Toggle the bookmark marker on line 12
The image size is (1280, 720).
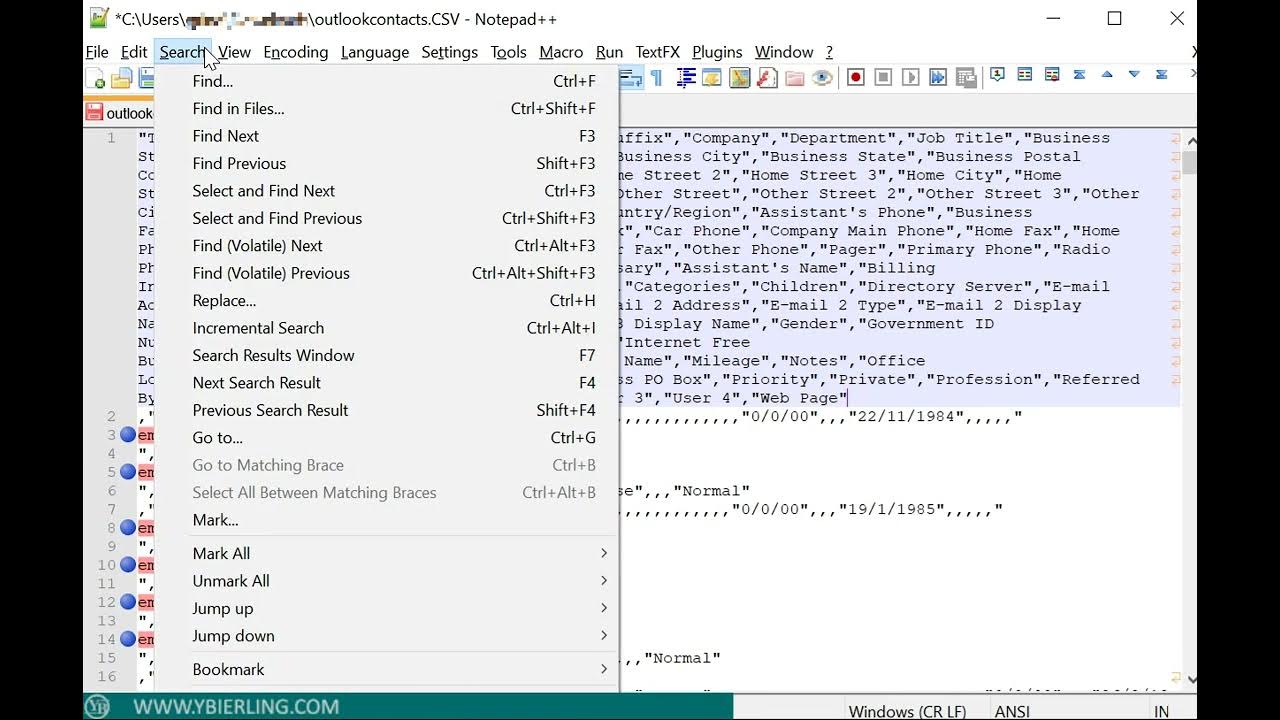pyautogui.click(x=128, y=602)
